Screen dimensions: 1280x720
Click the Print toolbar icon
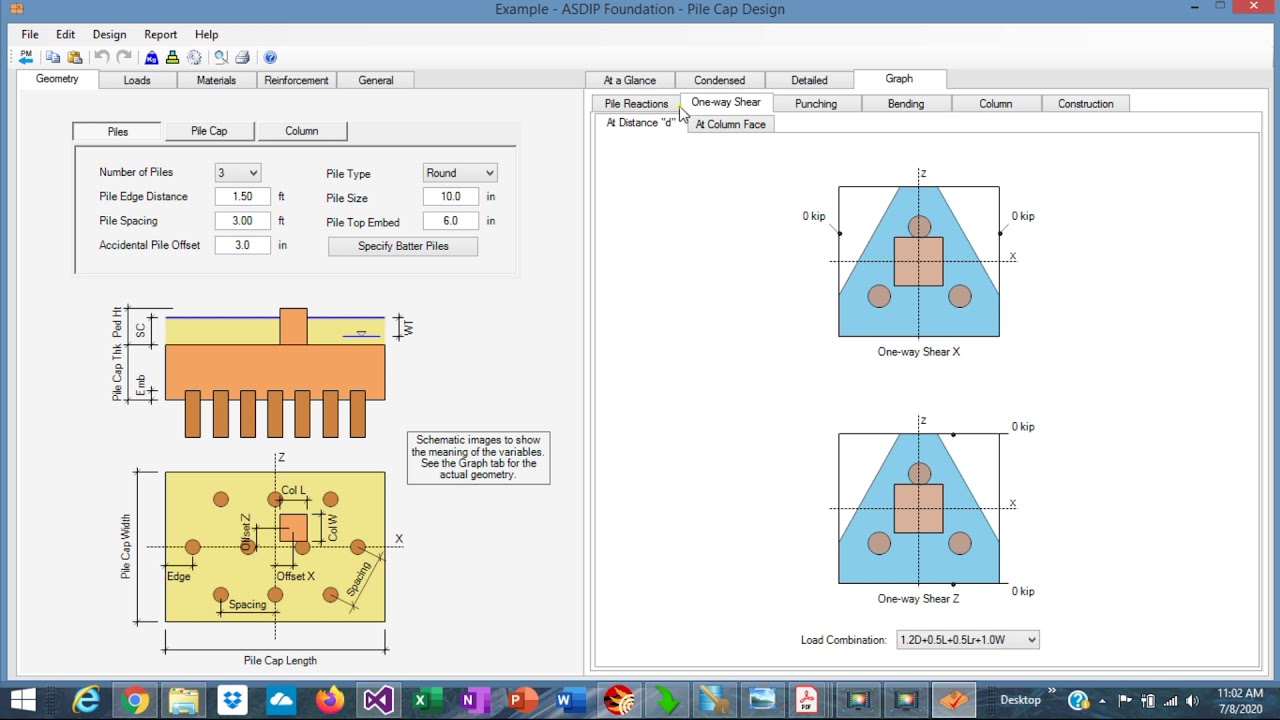click(x=242, y=57)
